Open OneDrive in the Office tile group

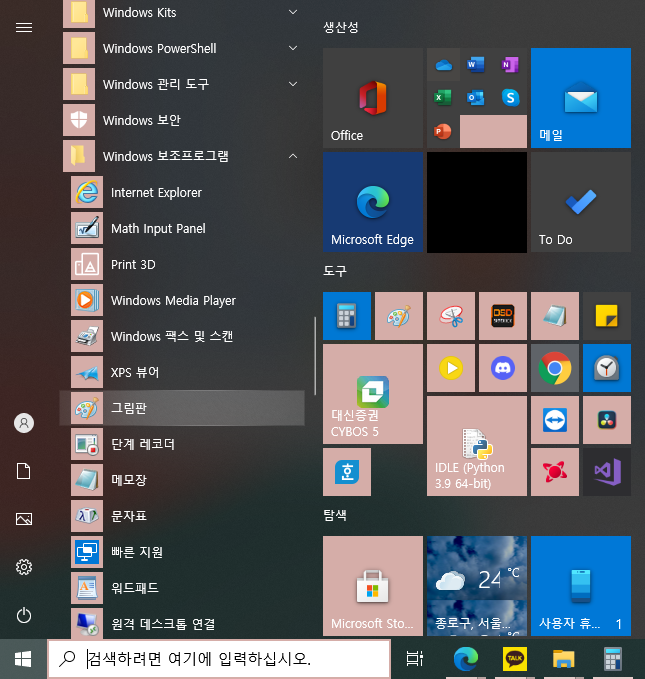coord(444,65)
